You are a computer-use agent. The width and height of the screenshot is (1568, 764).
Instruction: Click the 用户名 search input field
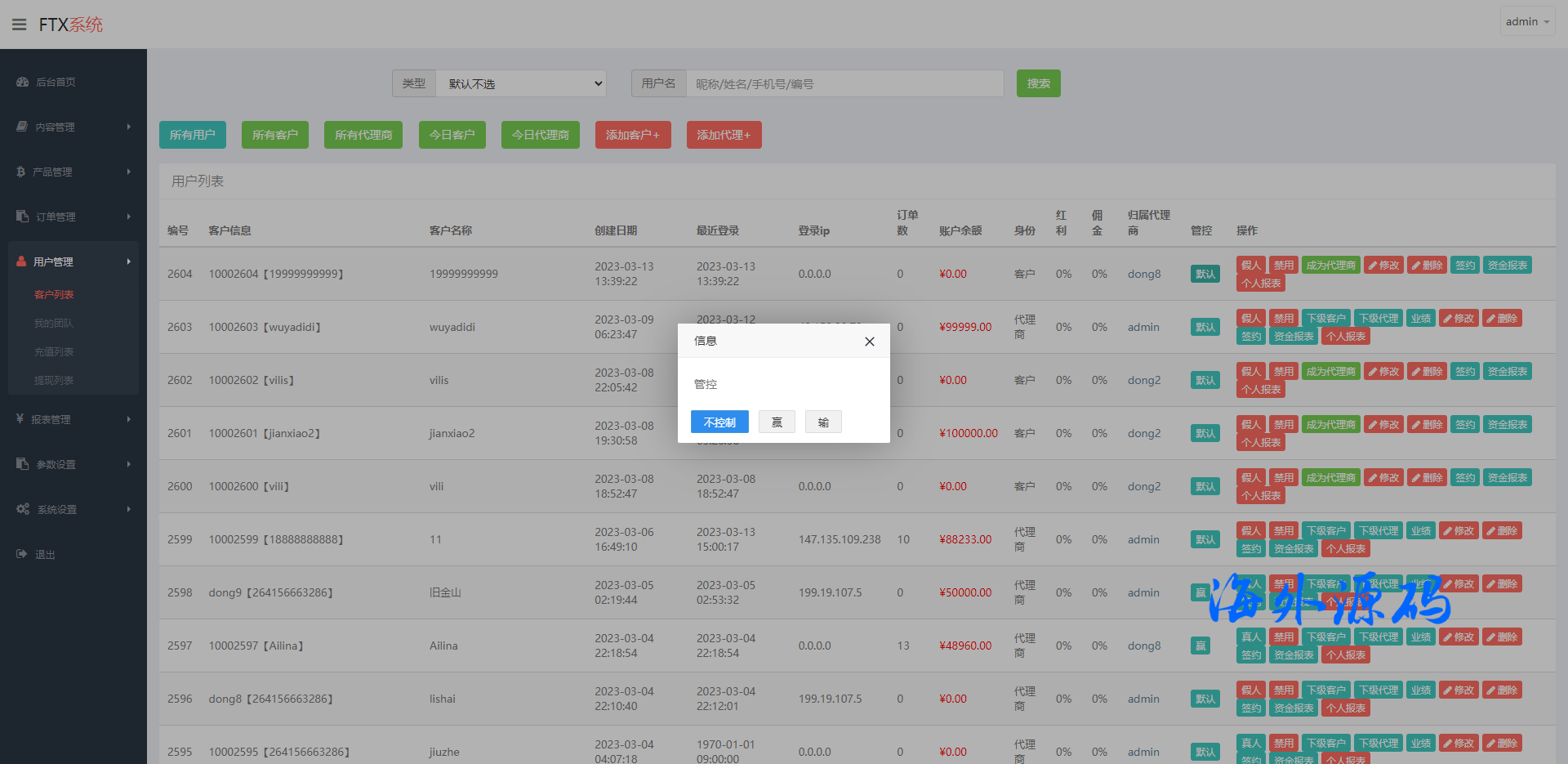pos(844,83)
